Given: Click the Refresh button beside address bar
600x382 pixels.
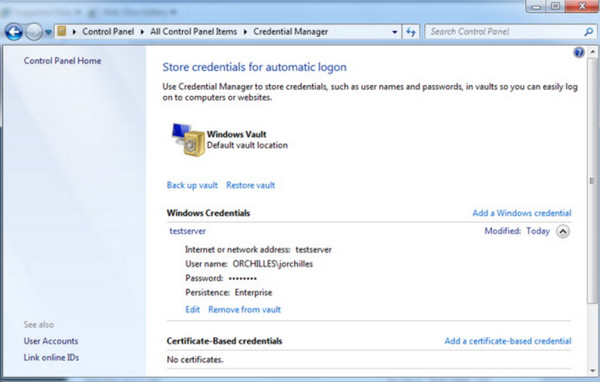Looking at the screenshot, I should pyautogui.click(x=411, y=32).
